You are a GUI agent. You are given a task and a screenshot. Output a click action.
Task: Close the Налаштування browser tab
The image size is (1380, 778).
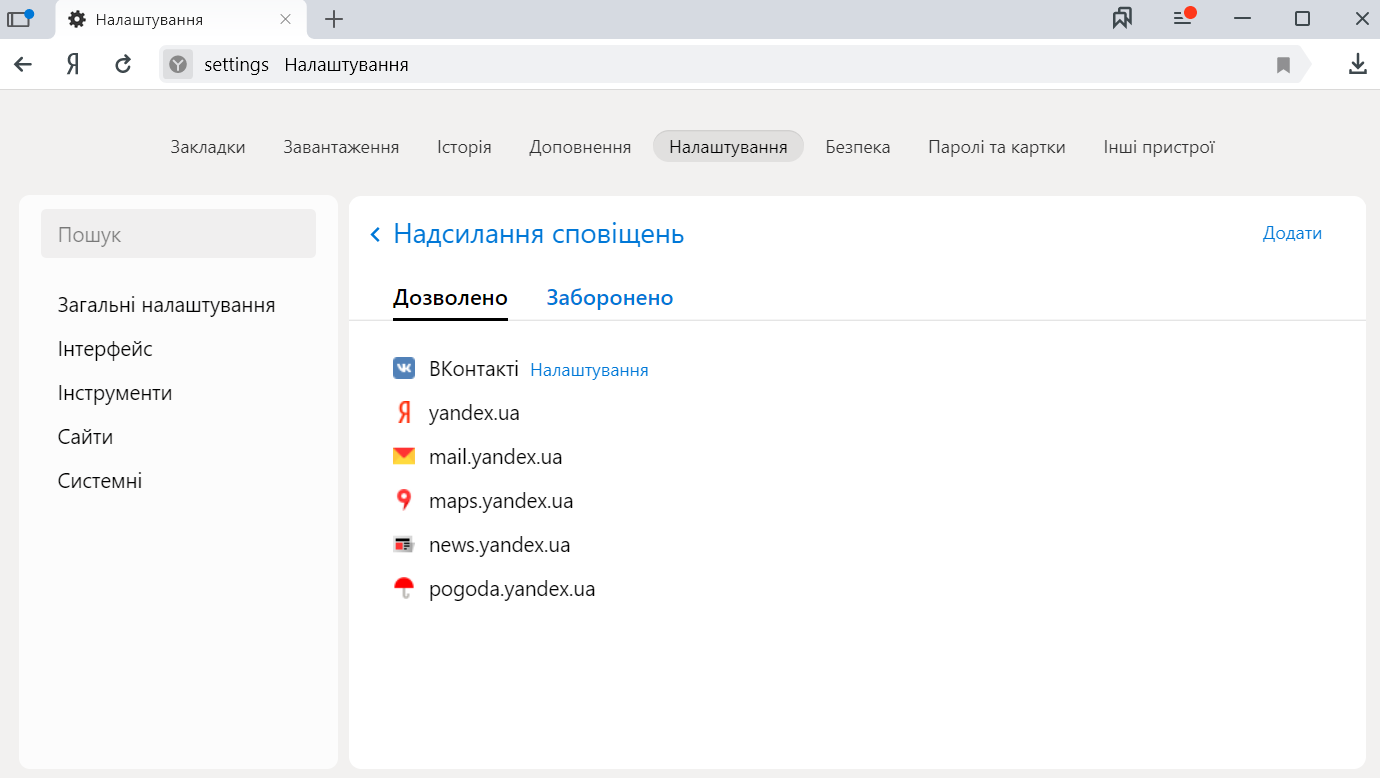286,19
